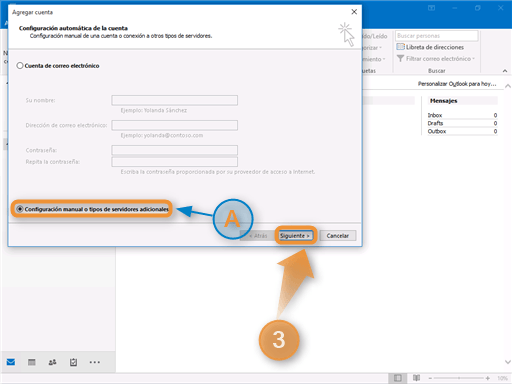The height and width of the screenshot is (384, 512).
Task: Open the Drafts folder under Mensajes
Action: coord(435,123)
